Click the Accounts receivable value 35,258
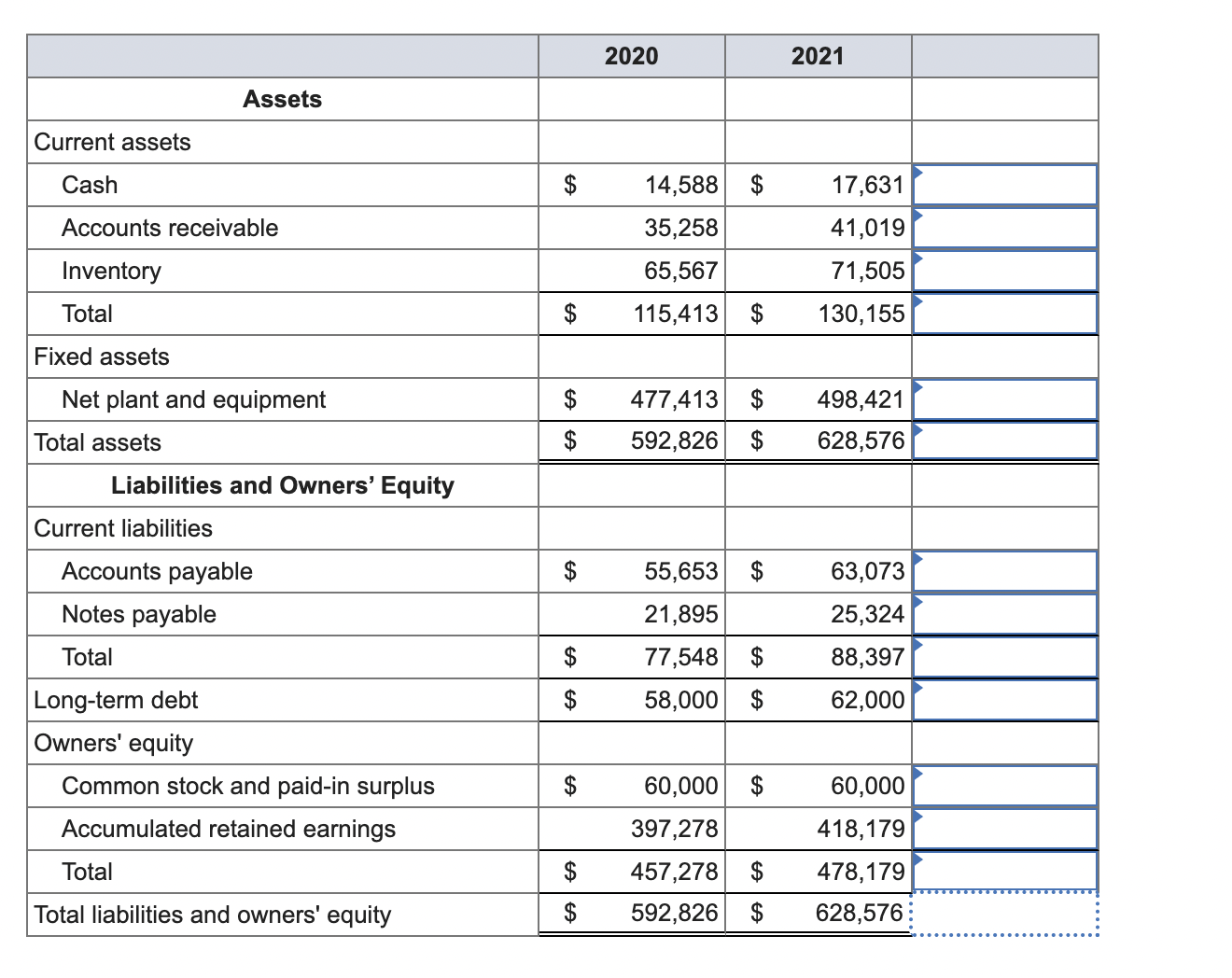 click(x=681, y=228)
